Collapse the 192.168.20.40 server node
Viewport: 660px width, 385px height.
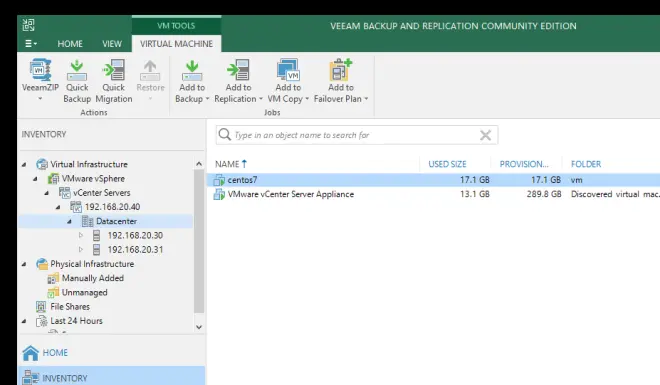[x=58, y=207]
